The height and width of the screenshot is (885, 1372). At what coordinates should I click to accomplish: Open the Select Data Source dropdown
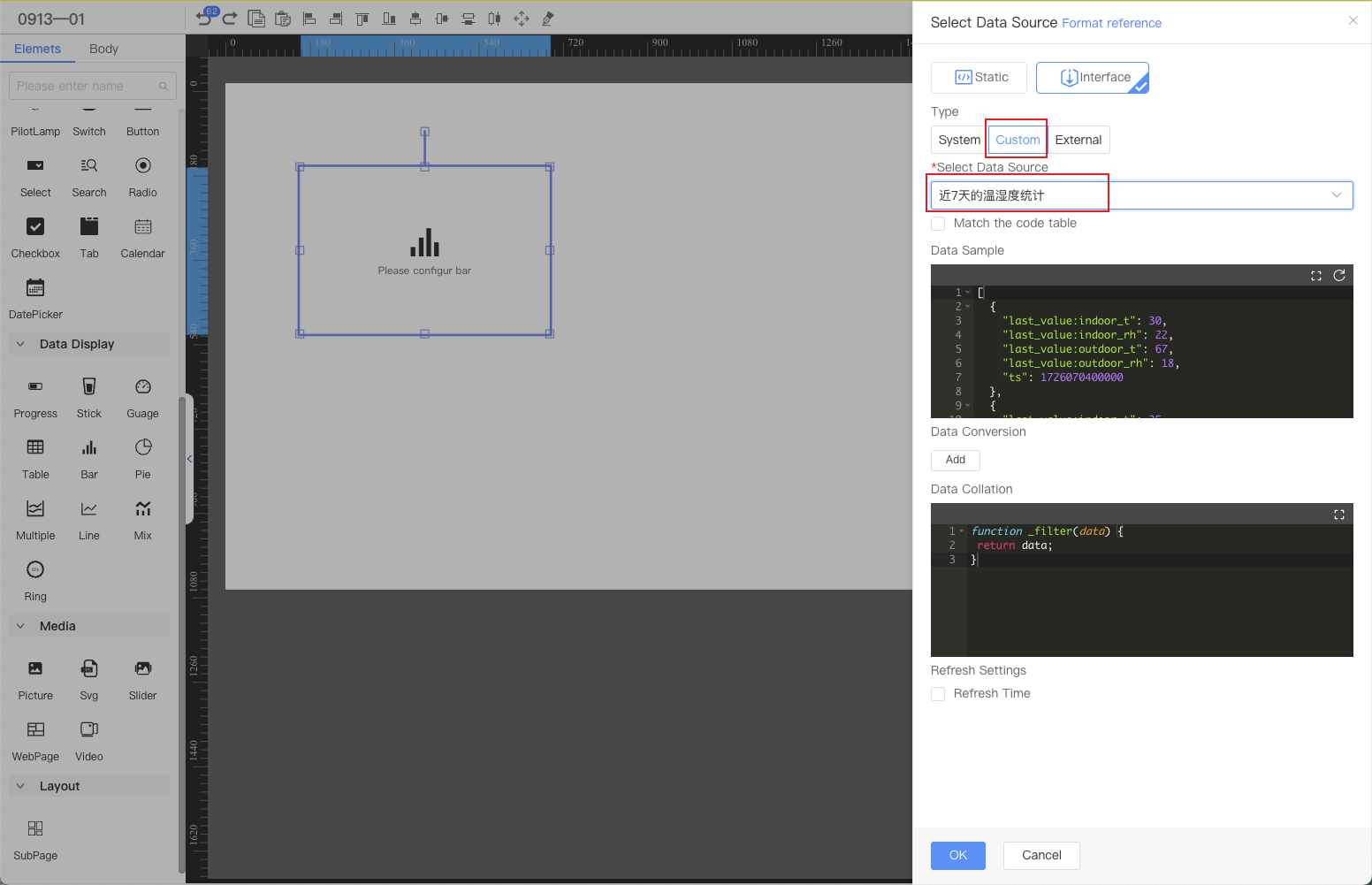[x=1141, y=195]
